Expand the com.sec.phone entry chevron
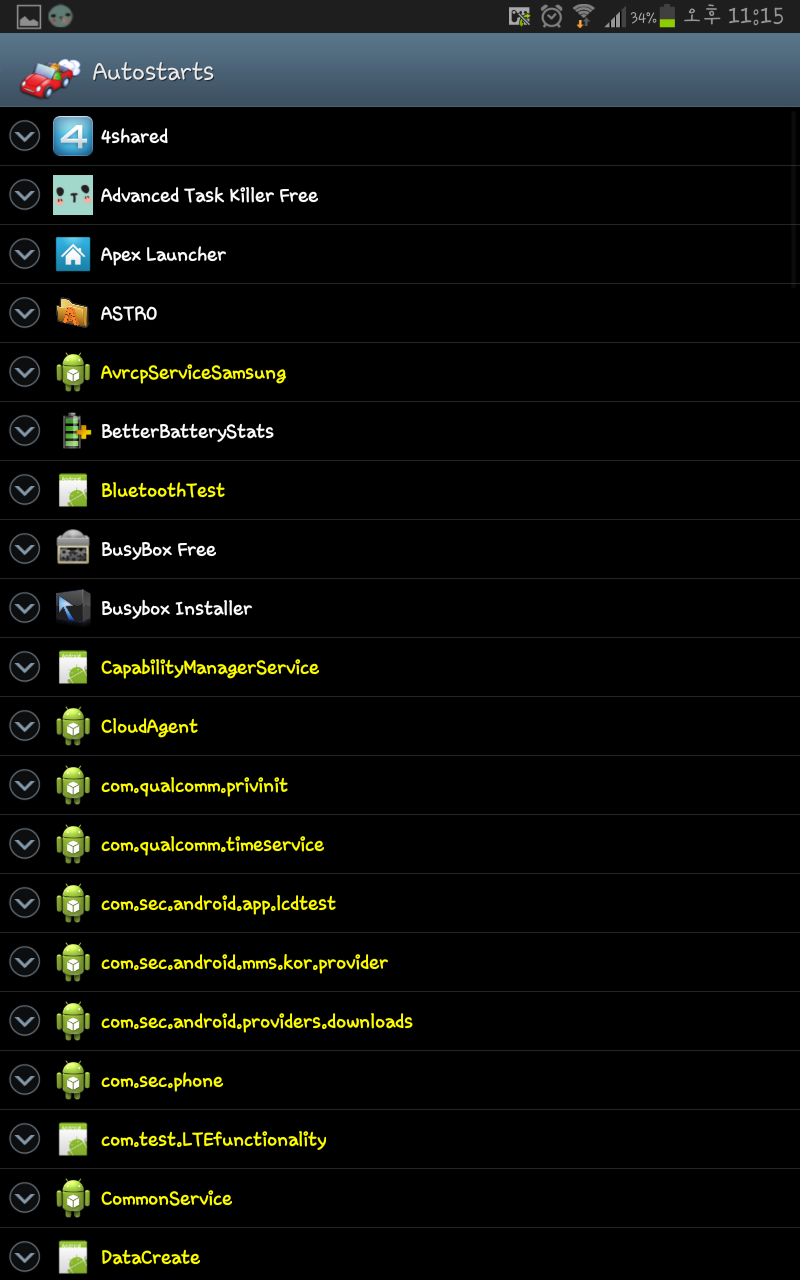The width and height of the screenshot is (800, 1280). 24,1080
